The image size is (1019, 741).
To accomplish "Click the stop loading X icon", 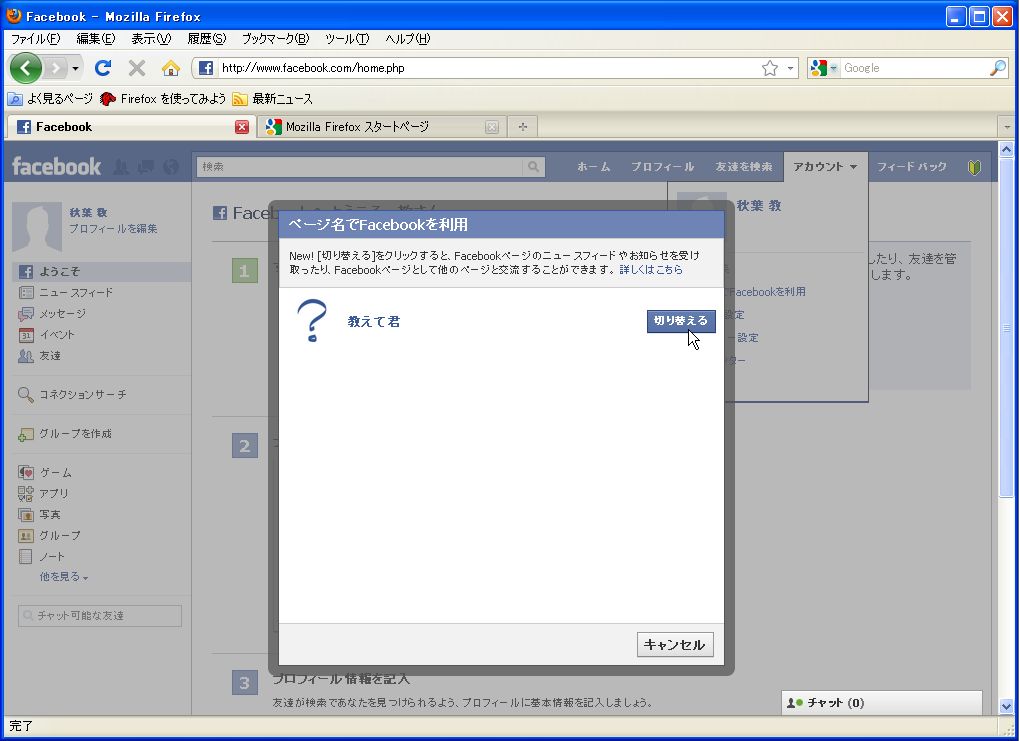I will (x=136, y=68).
